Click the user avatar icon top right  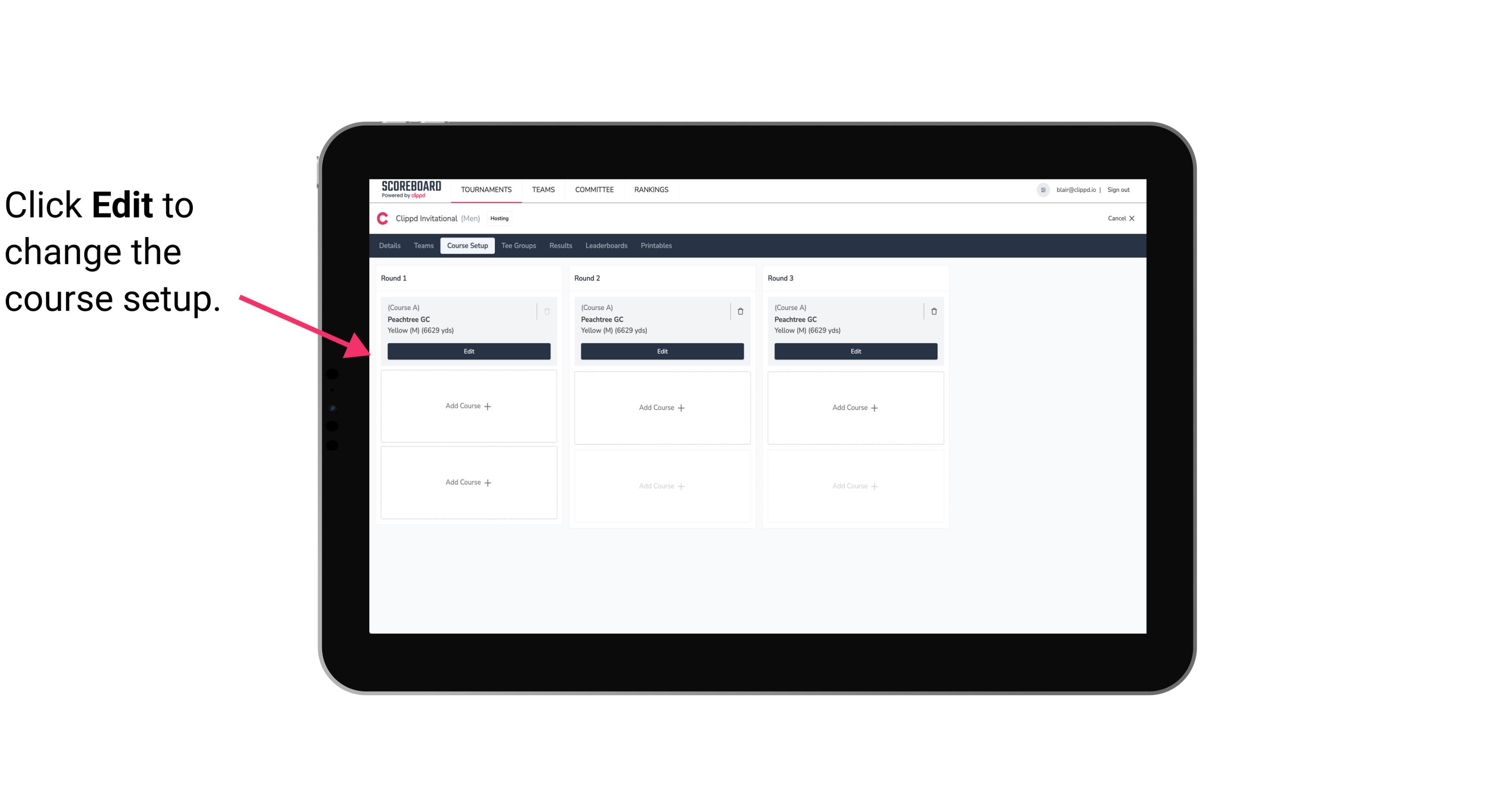pos(1043,189)
